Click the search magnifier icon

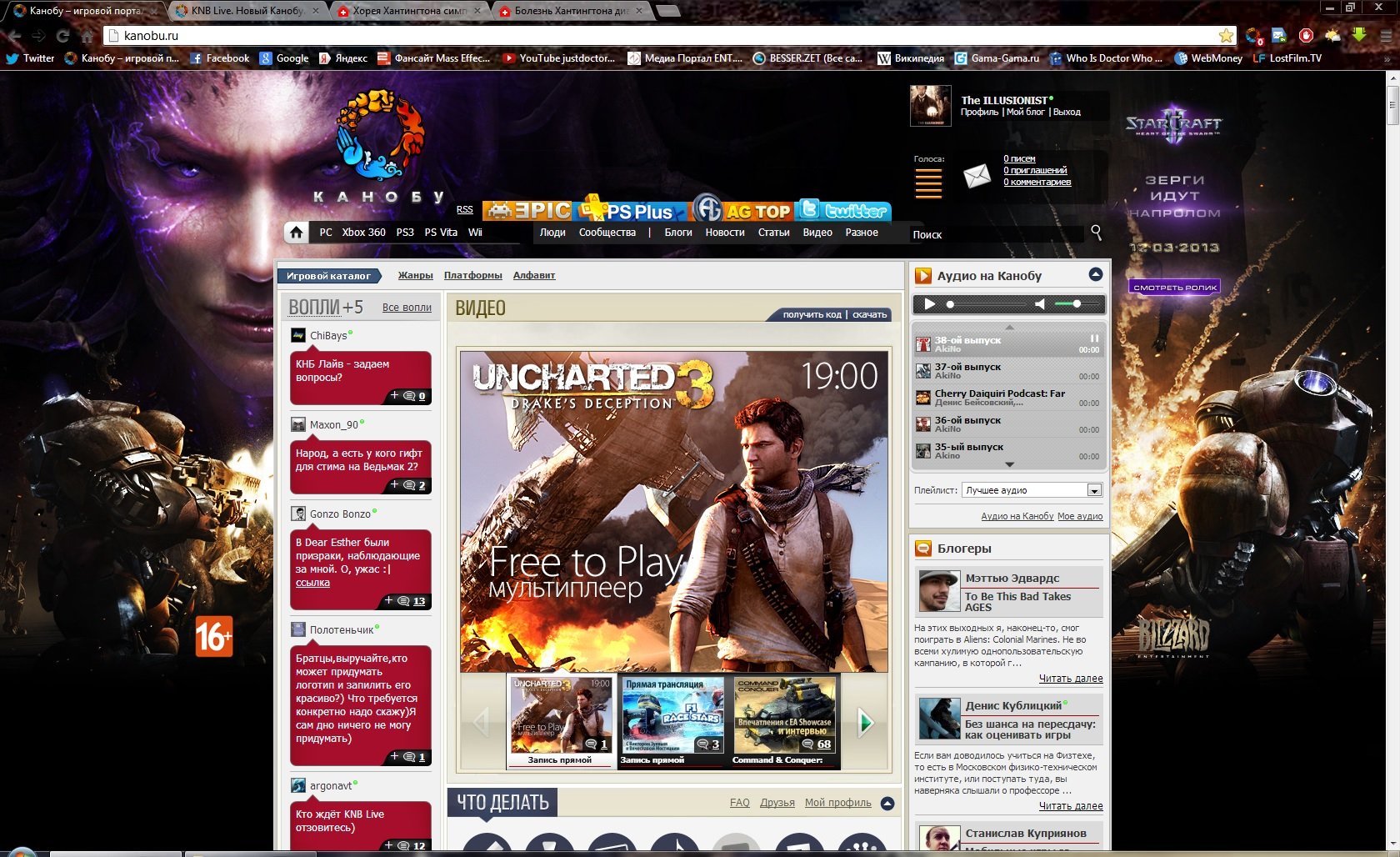[x=1096, y=233]
